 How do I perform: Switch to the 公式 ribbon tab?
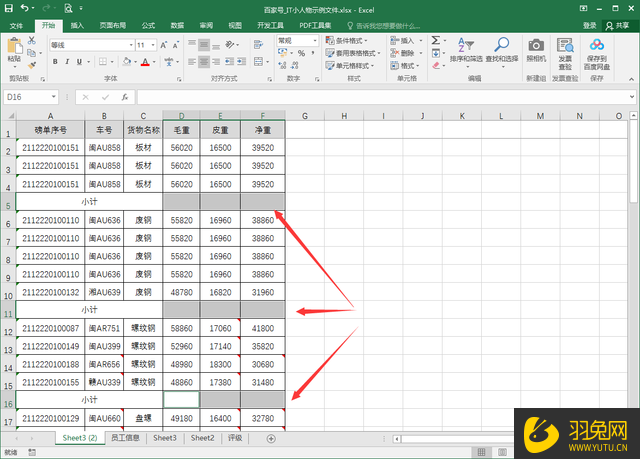[x=148, y=26]
